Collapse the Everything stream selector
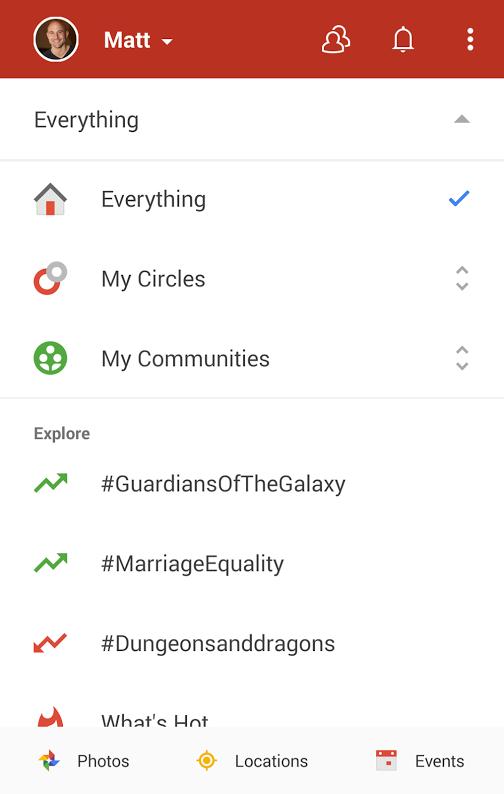 (x=462, y=120)
